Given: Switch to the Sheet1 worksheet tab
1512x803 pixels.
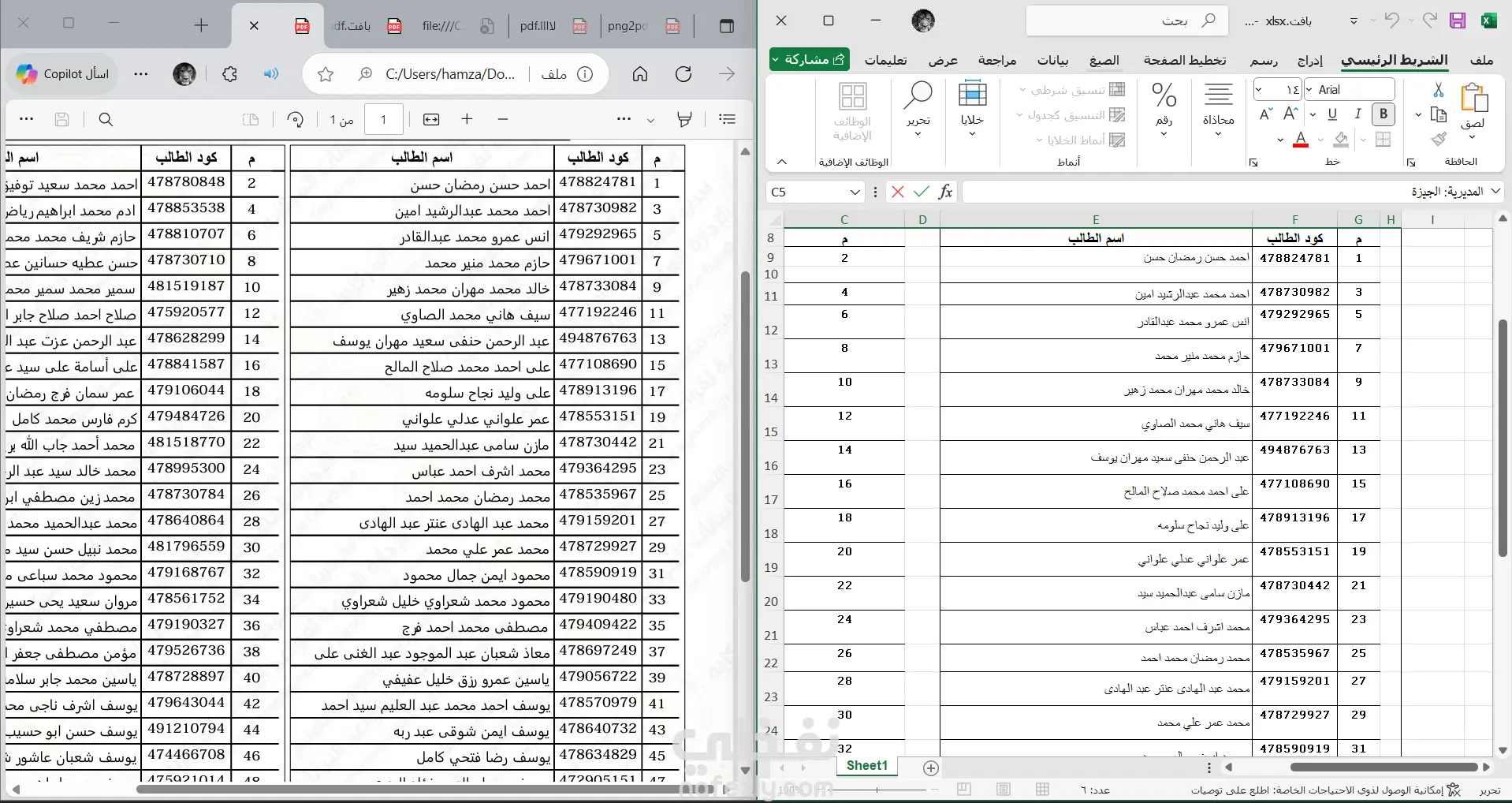Looking at the screenshot, I should pyautogui.click(x=866, y=766).
